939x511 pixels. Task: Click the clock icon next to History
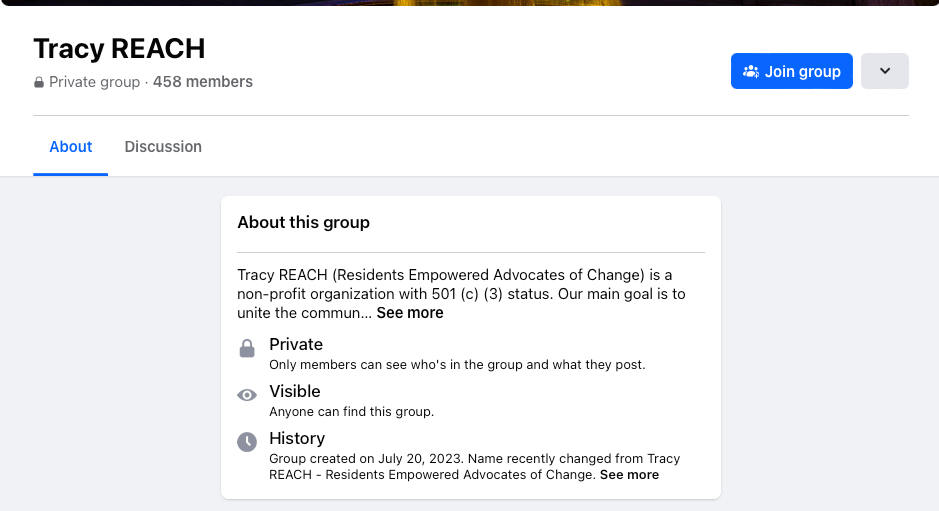tap(247, 442)
